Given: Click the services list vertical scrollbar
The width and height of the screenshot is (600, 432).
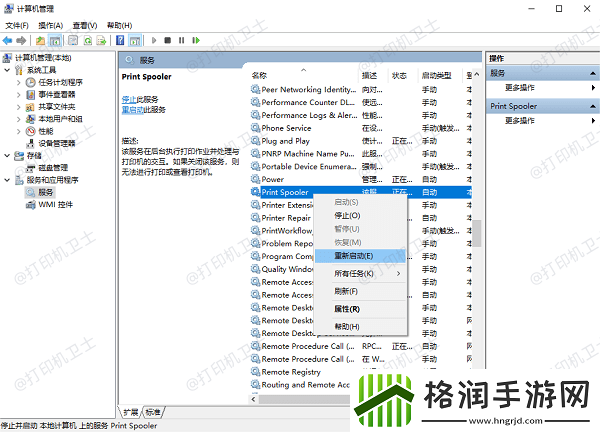Looking at the screenshot, I should tap(476, 230).
